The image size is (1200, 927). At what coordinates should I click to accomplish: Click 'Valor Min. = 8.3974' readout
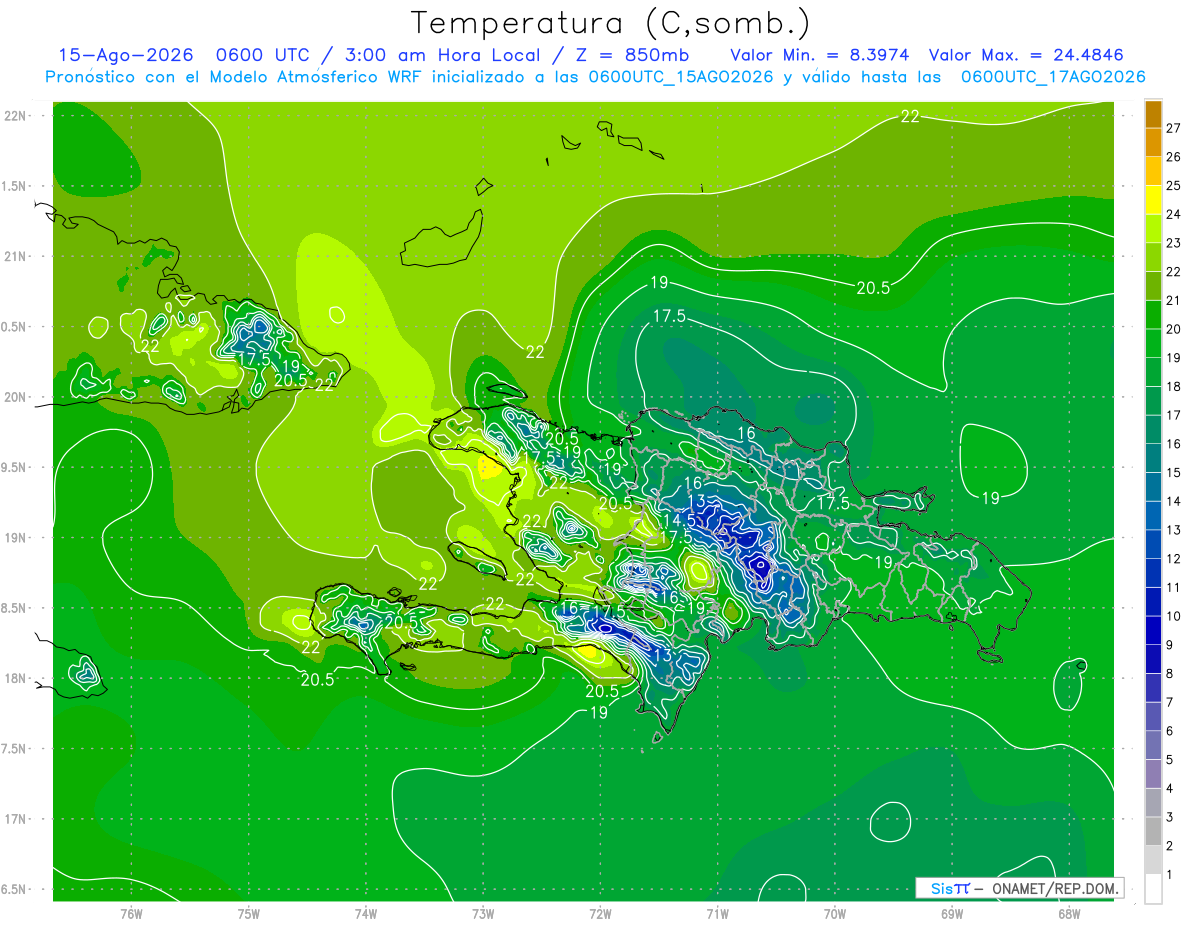pyautogui.click(x=819, y=55)
